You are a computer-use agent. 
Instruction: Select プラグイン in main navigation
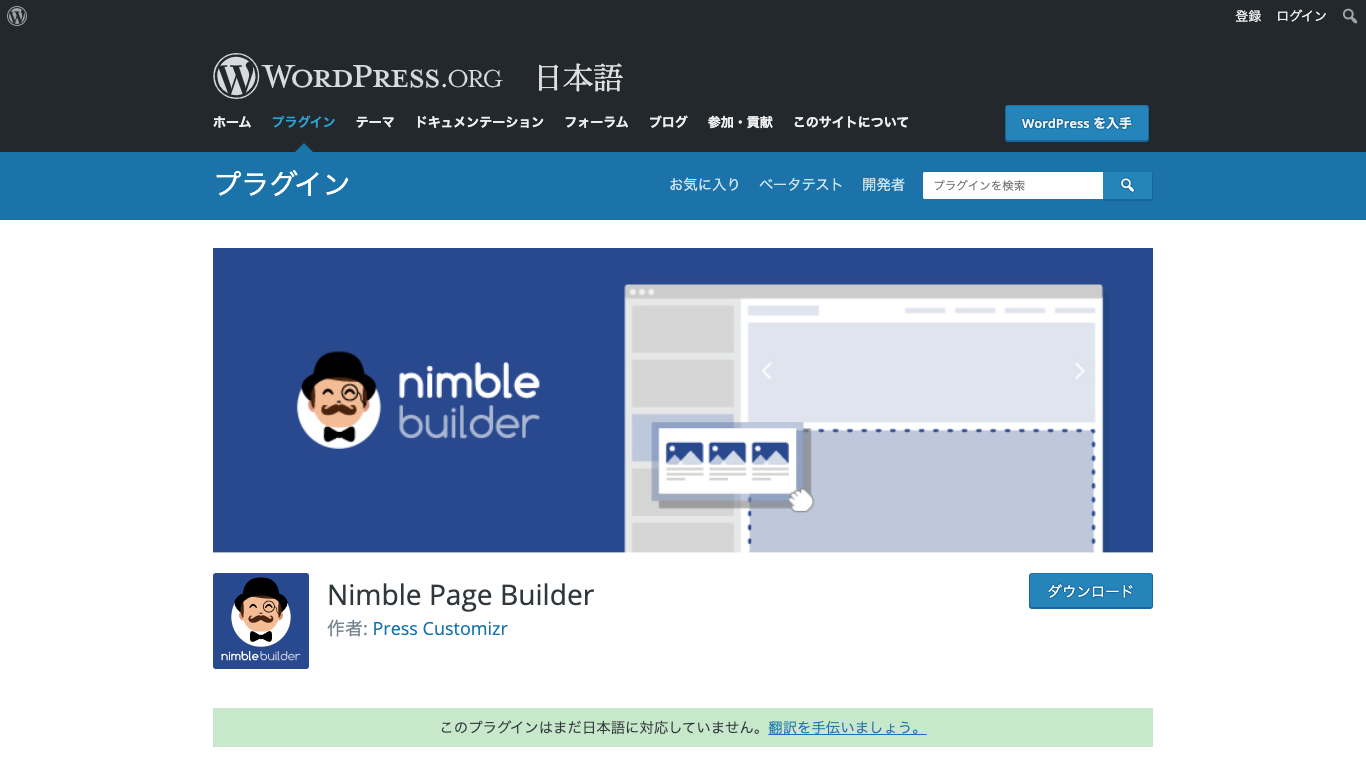[x=303, y=122]
